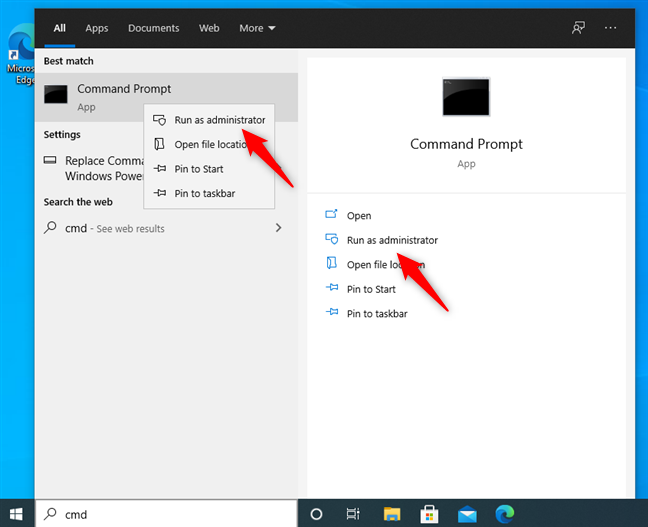The height and width of the screenshot is (527, 648).
Task: Click Pin to Start in preview pane
Action: point(371,289)
